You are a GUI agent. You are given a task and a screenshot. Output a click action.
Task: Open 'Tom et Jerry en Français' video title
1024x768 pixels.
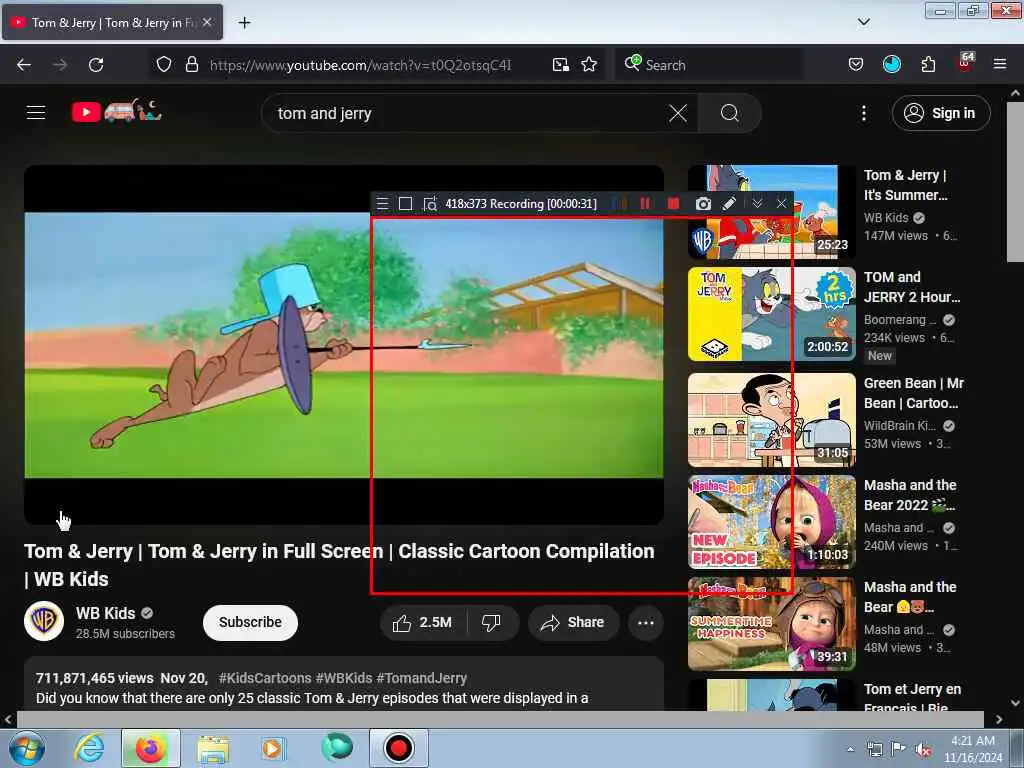912,698
